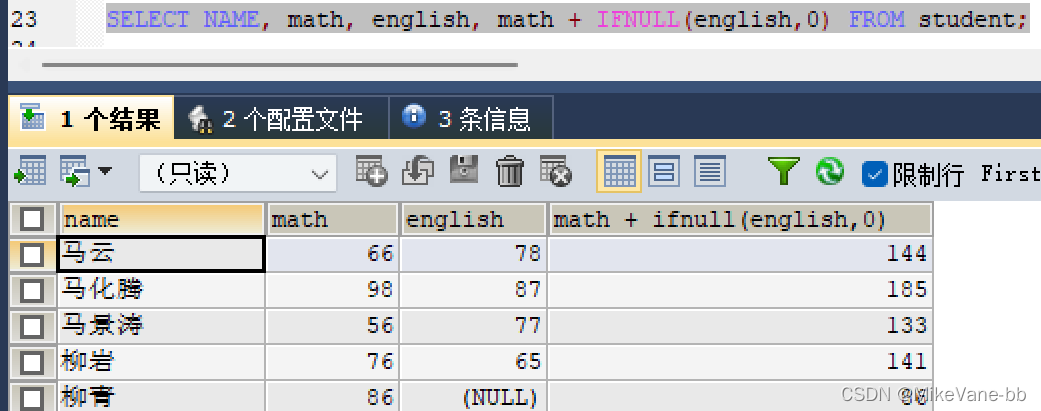Select the 马化腾 name cell
Screen dimensions: 1041x411
(161, 290)
